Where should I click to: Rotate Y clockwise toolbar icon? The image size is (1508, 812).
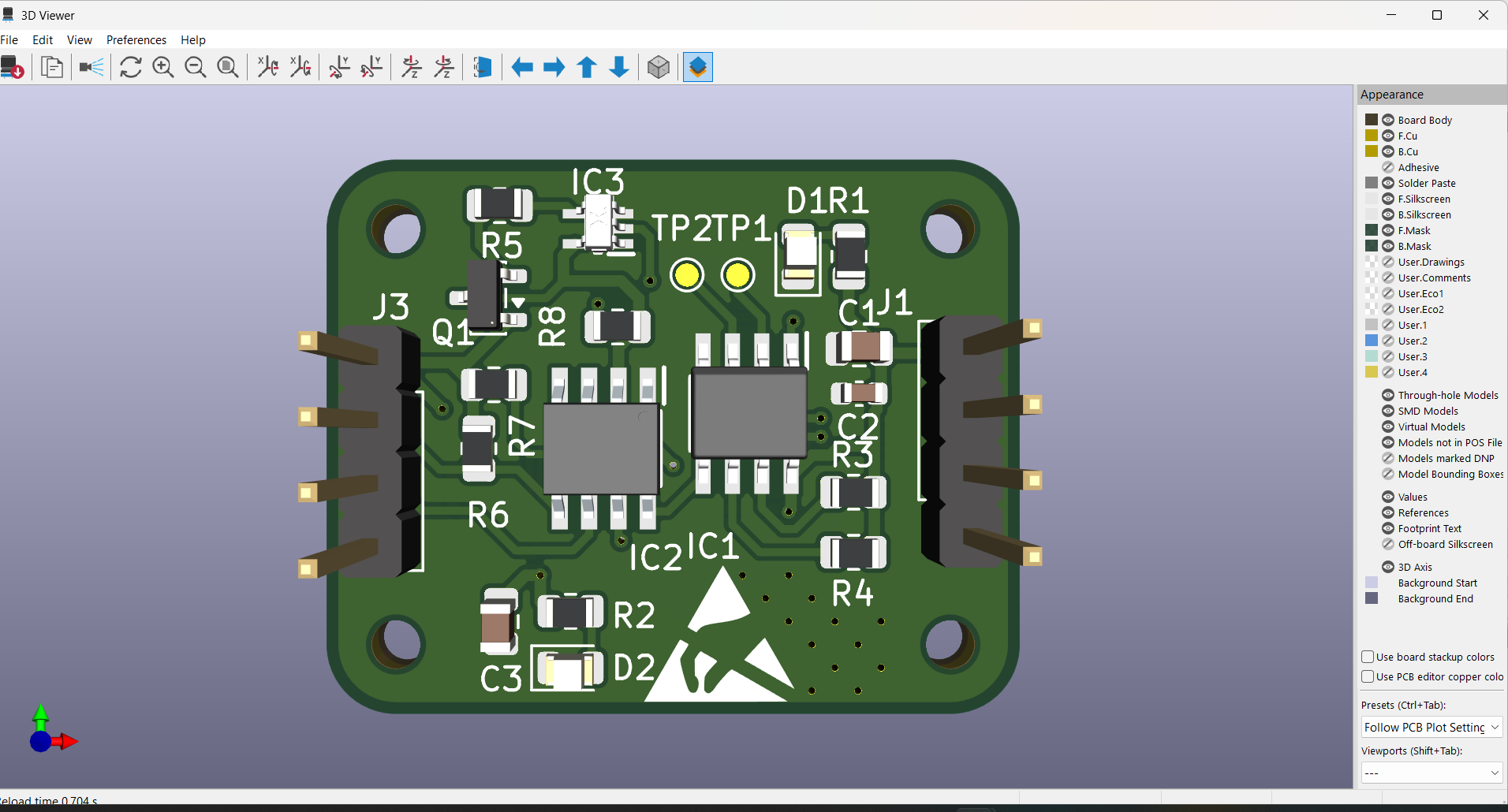pos(340,67)
